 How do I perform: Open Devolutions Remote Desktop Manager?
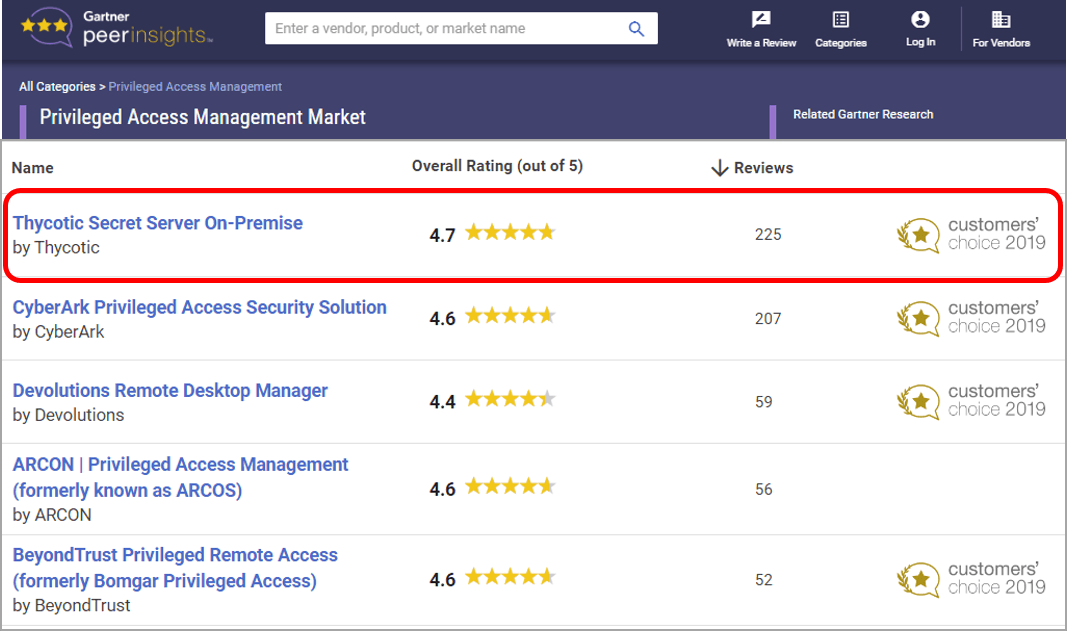click(170, 390)
